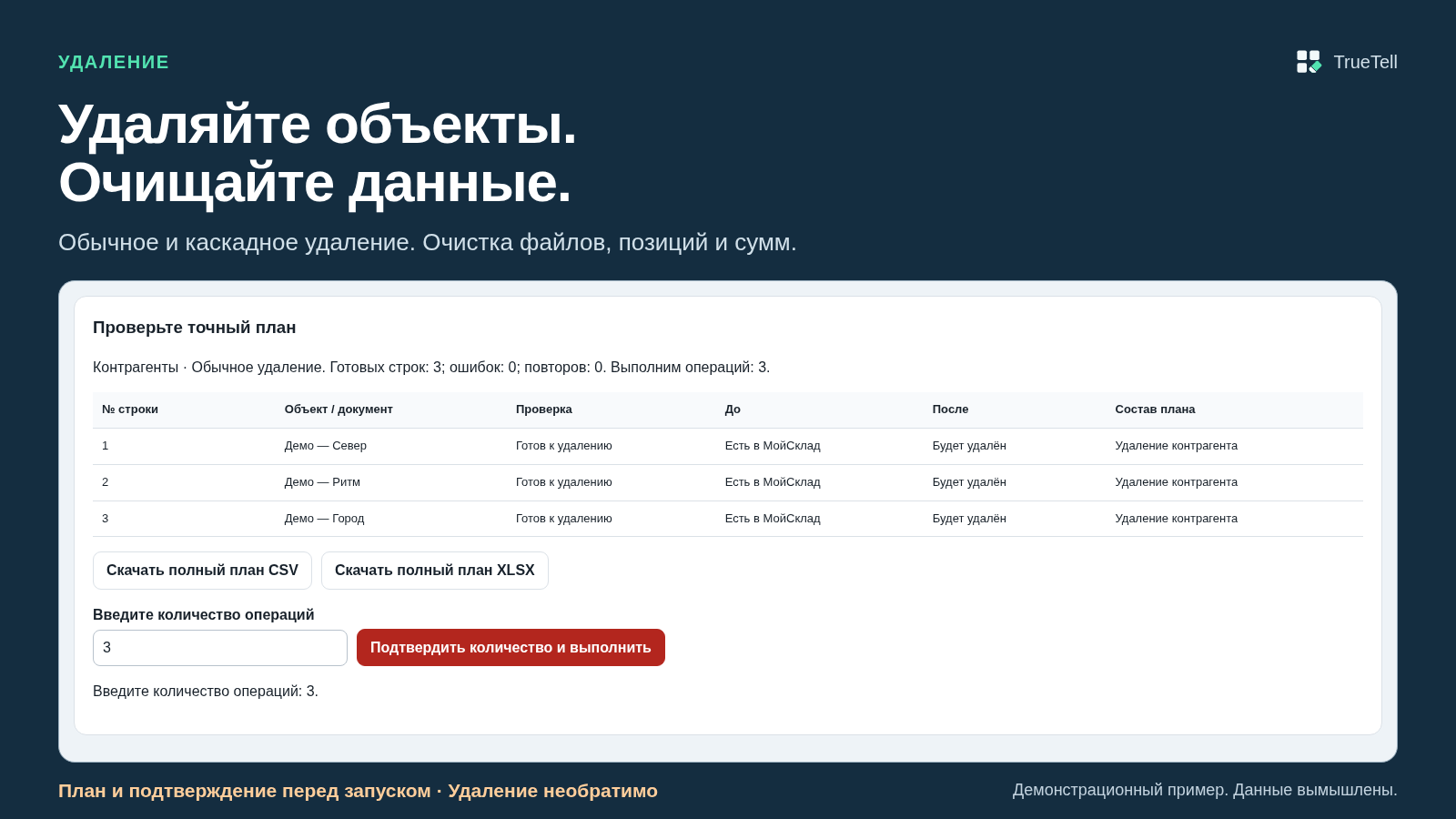Viewport: 1456px width, 819px height.
Task: Click the 'Проверьте точный план' heading
Action: click(x=195, y=328)
